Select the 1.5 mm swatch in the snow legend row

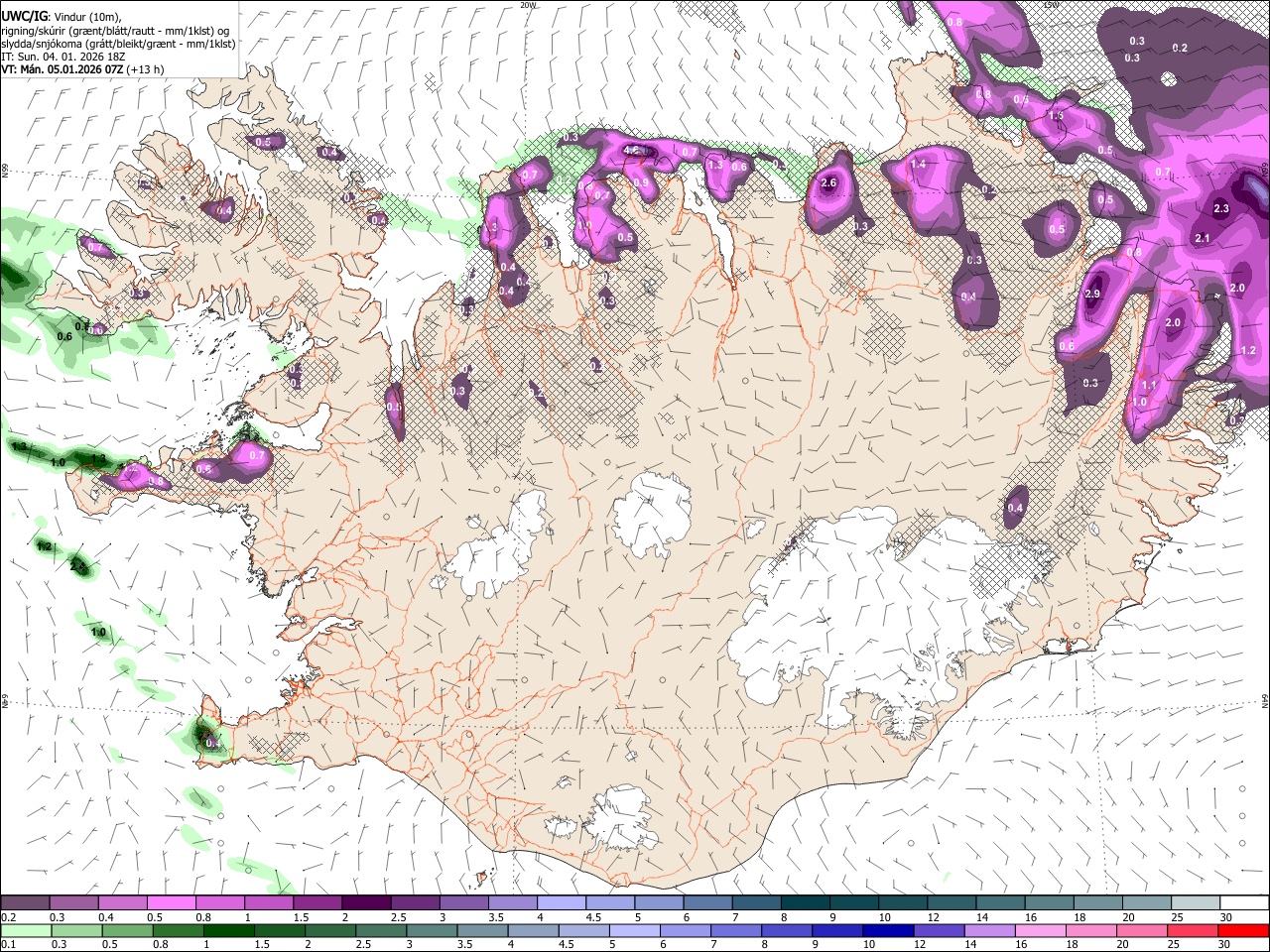317,903
